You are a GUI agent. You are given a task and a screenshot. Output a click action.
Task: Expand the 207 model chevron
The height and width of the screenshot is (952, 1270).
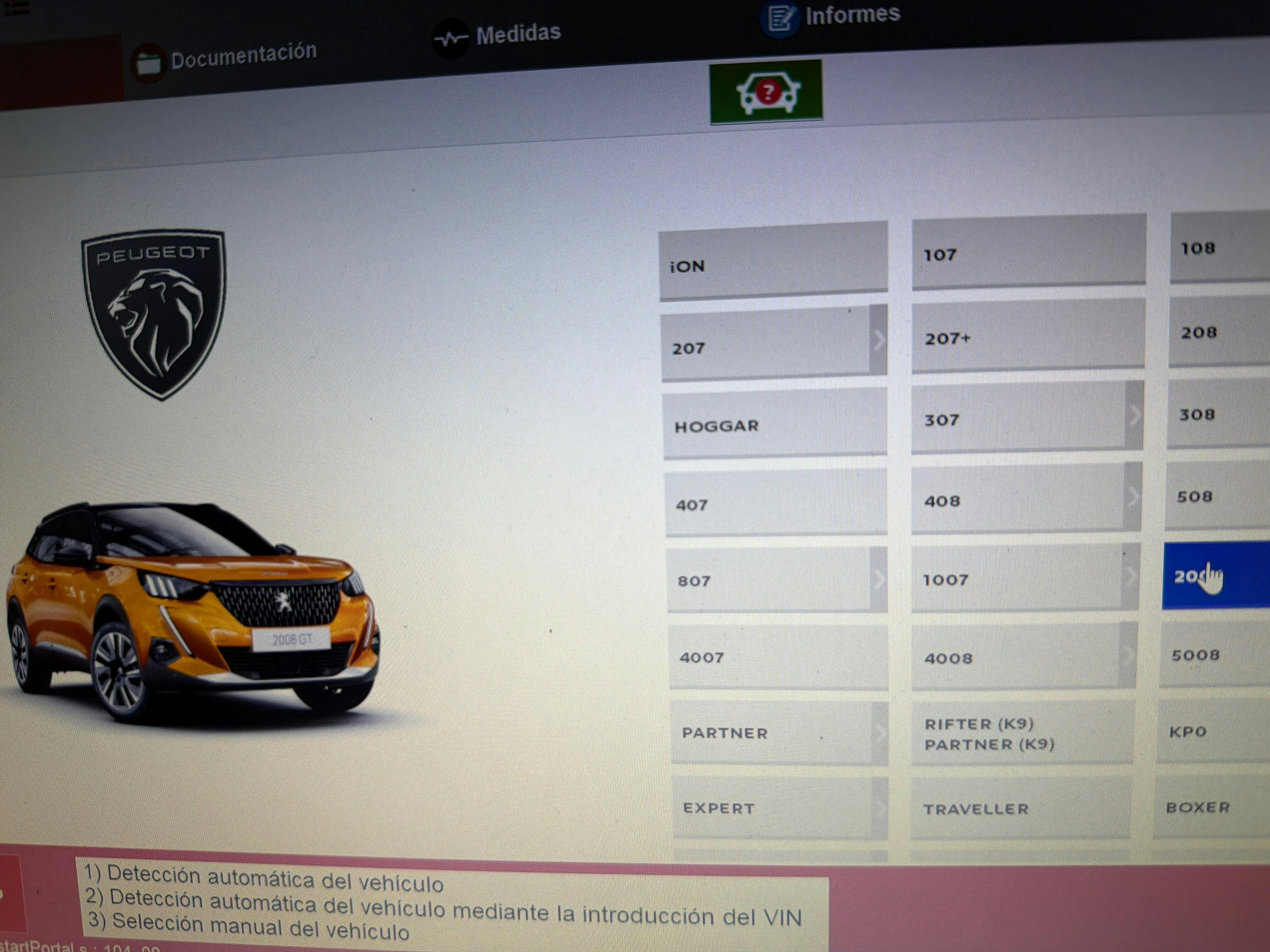point(878,340)
